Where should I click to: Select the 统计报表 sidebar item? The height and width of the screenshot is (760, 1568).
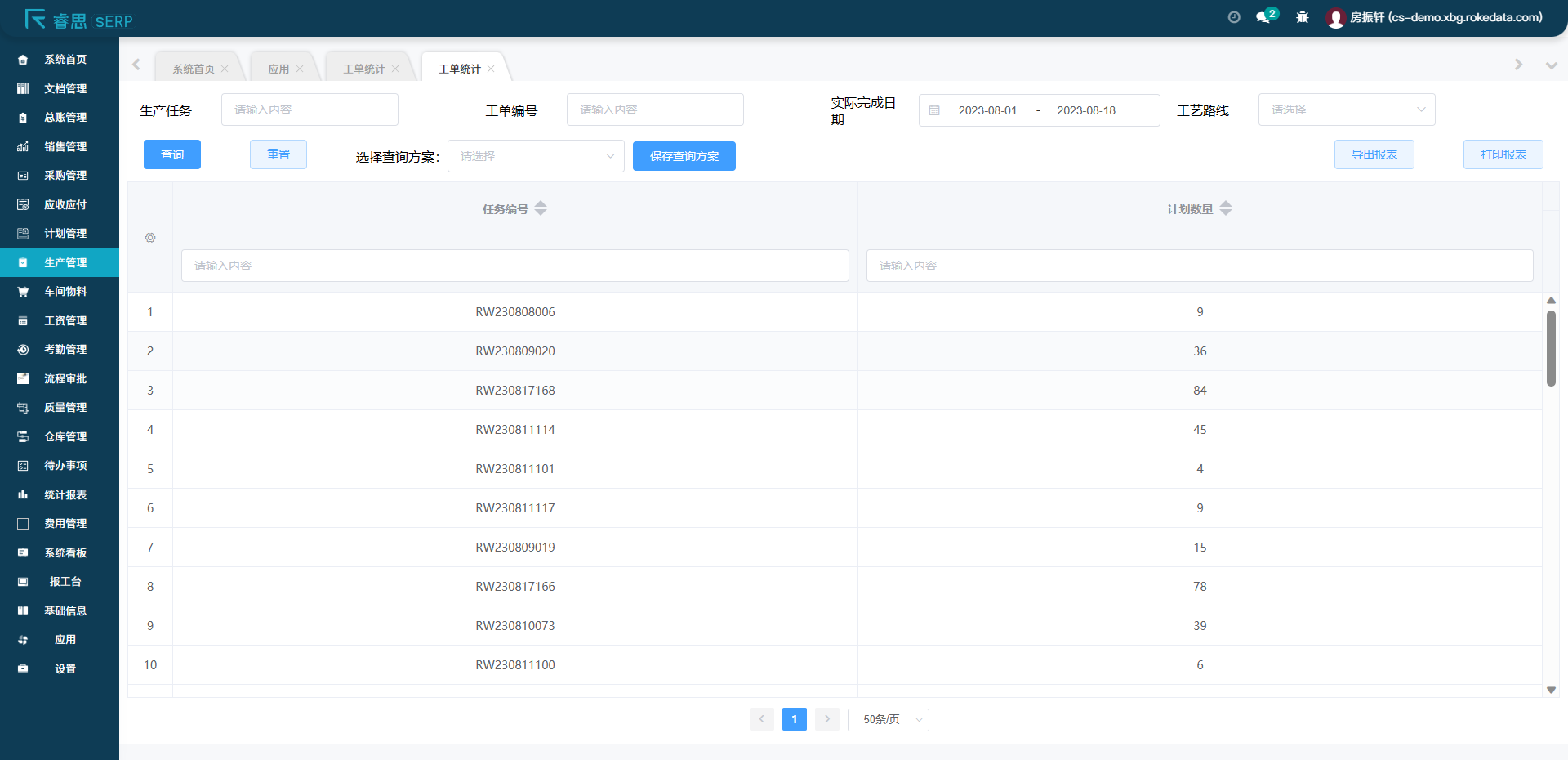coord(65,495)
